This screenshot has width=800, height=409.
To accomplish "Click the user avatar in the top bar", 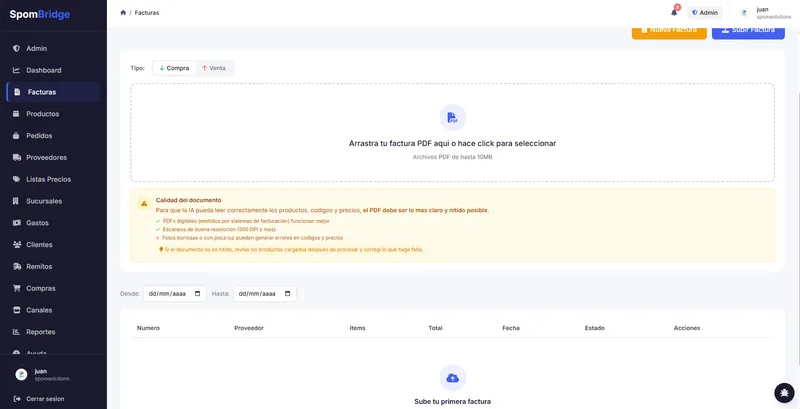I will pos(744,13).
